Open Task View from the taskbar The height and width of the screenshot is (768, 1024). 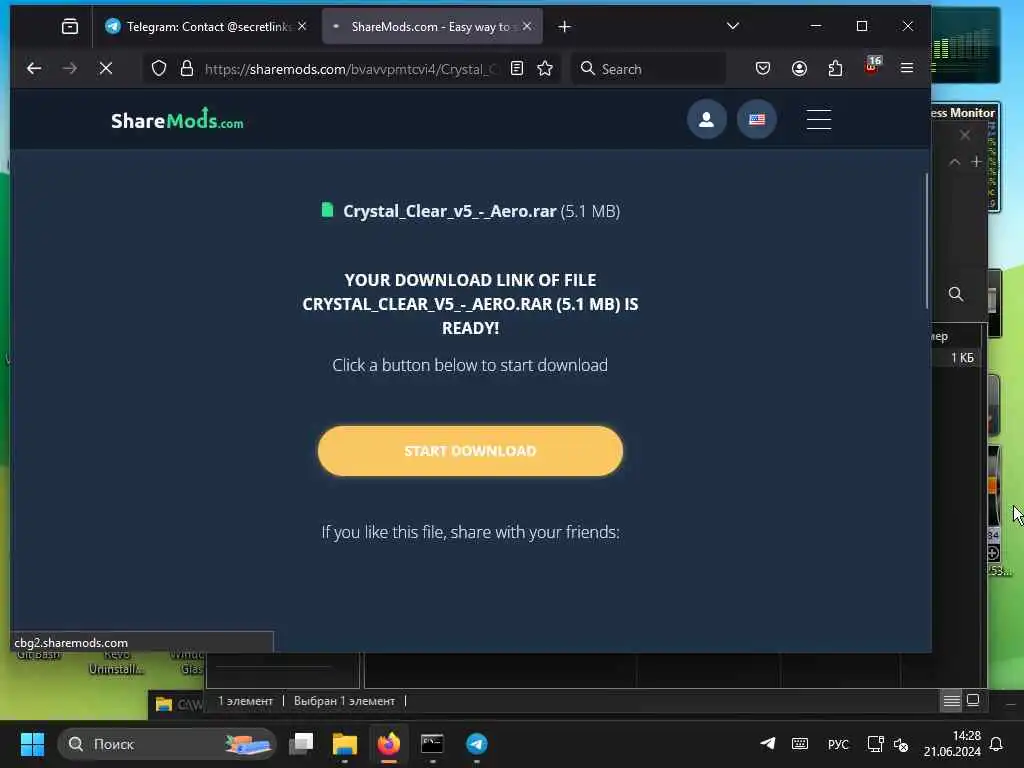(x=302, y=744)
